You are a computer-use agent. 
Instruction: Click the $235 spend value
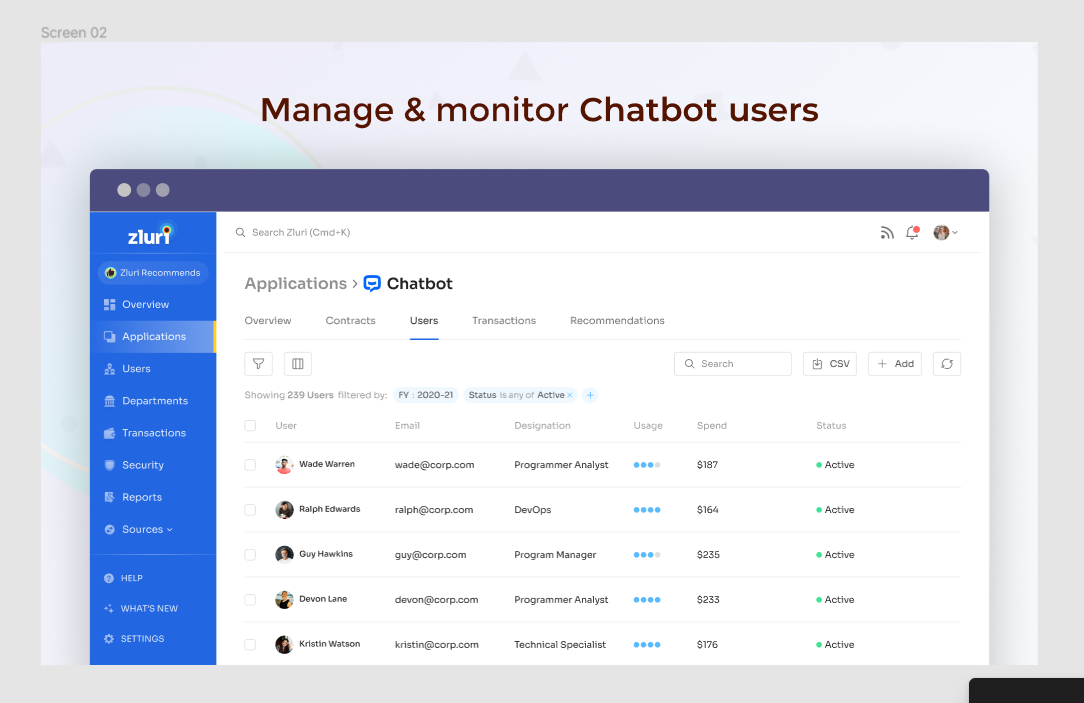pos(709,555)
